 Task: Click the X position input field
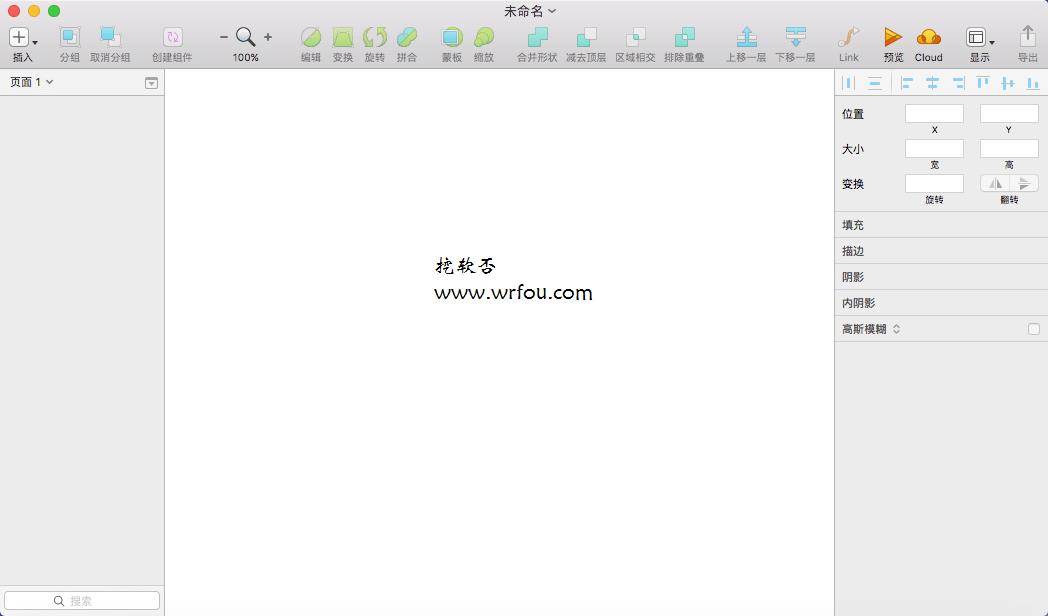tap(934, 114)
